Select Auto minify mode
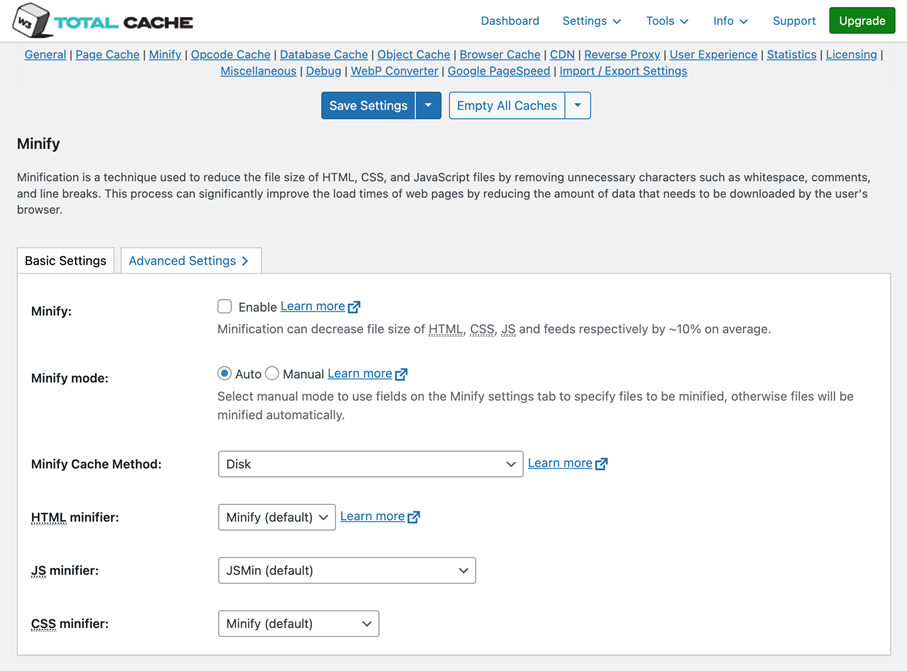Screen dimensions: 907x671 224,374
